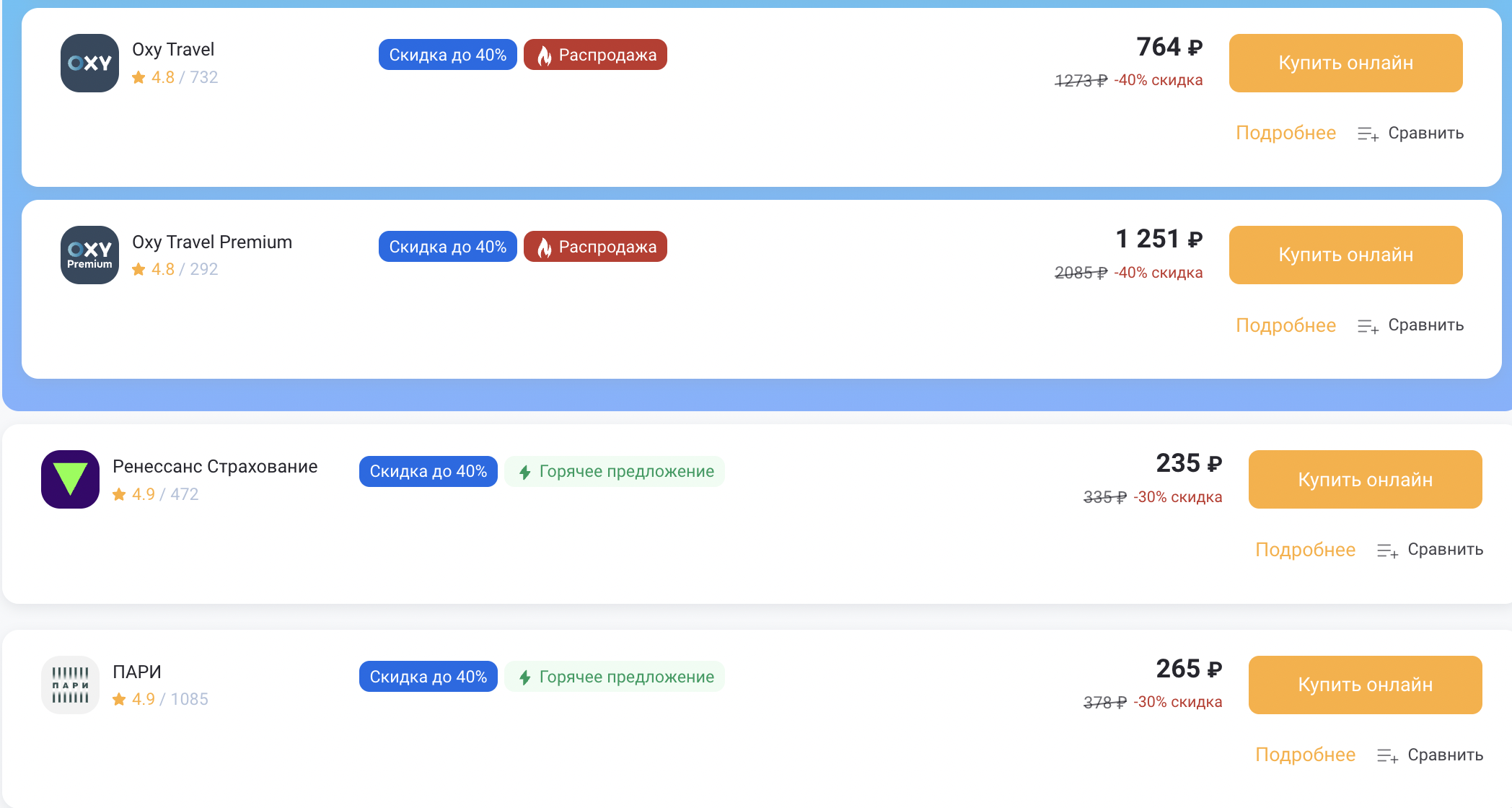1512x808 pixels.
Task: Buy Oxy Travel policy online for 764 ₽
Action: (x=1345, y=63)
